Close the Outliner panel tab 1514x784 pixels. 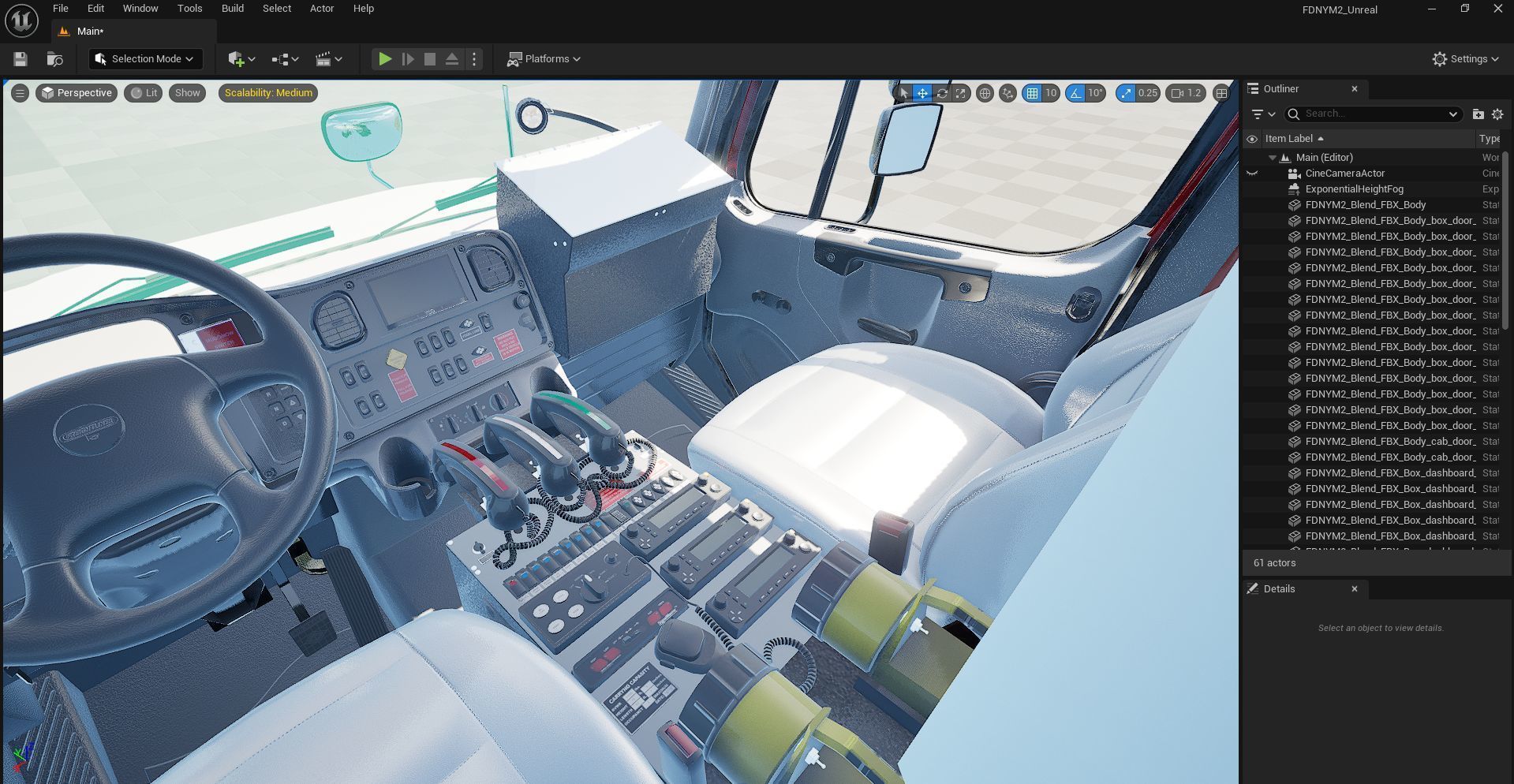tap(1355, 89)
